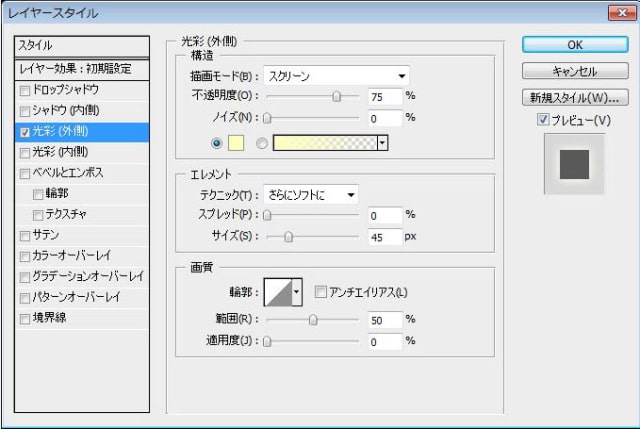Click the gradient preview bar

(325, 143)
